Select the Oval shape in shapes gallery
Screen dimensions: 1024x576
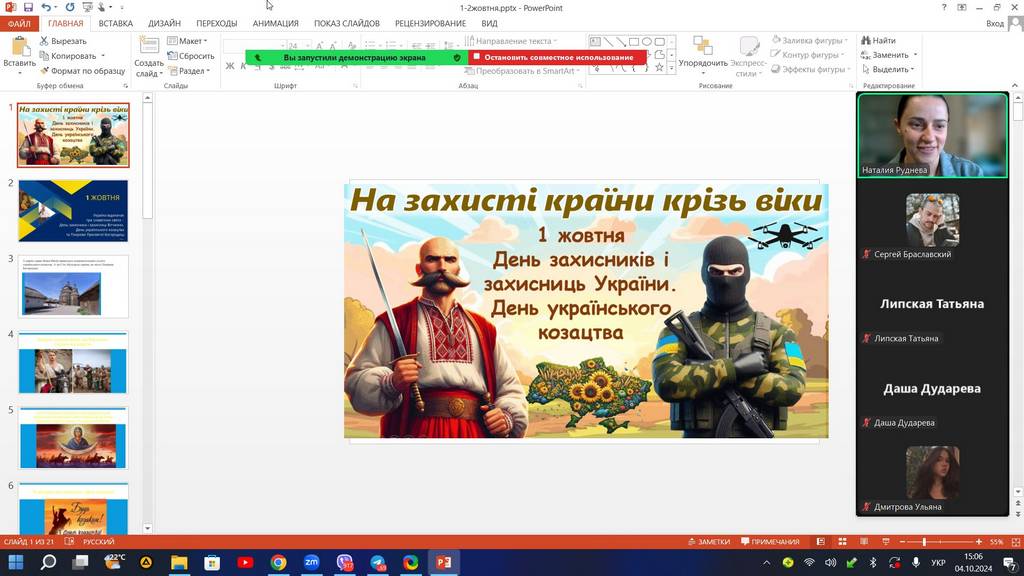[647, 41]
